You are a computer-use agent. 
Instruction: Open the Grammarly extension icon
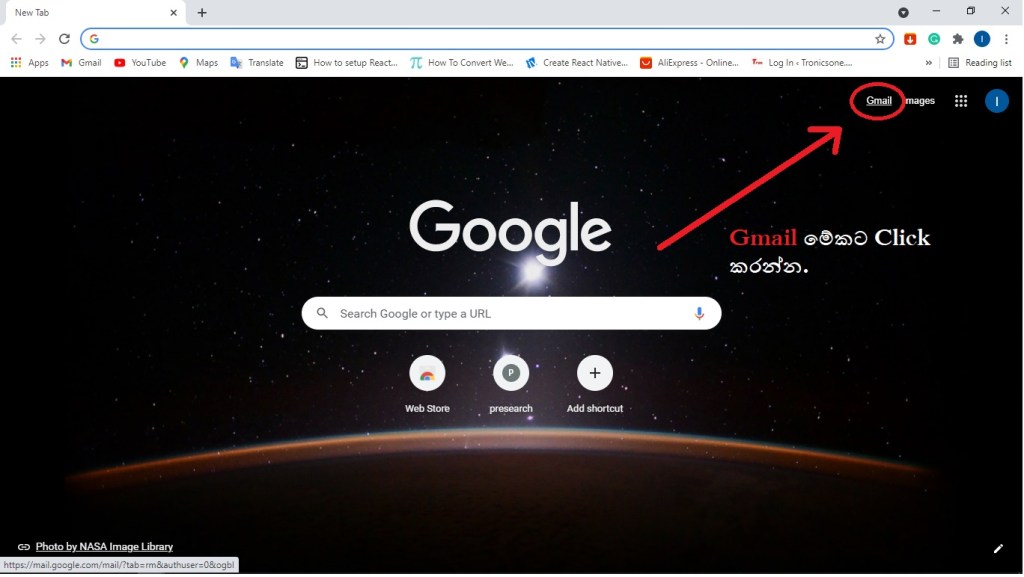934,39
